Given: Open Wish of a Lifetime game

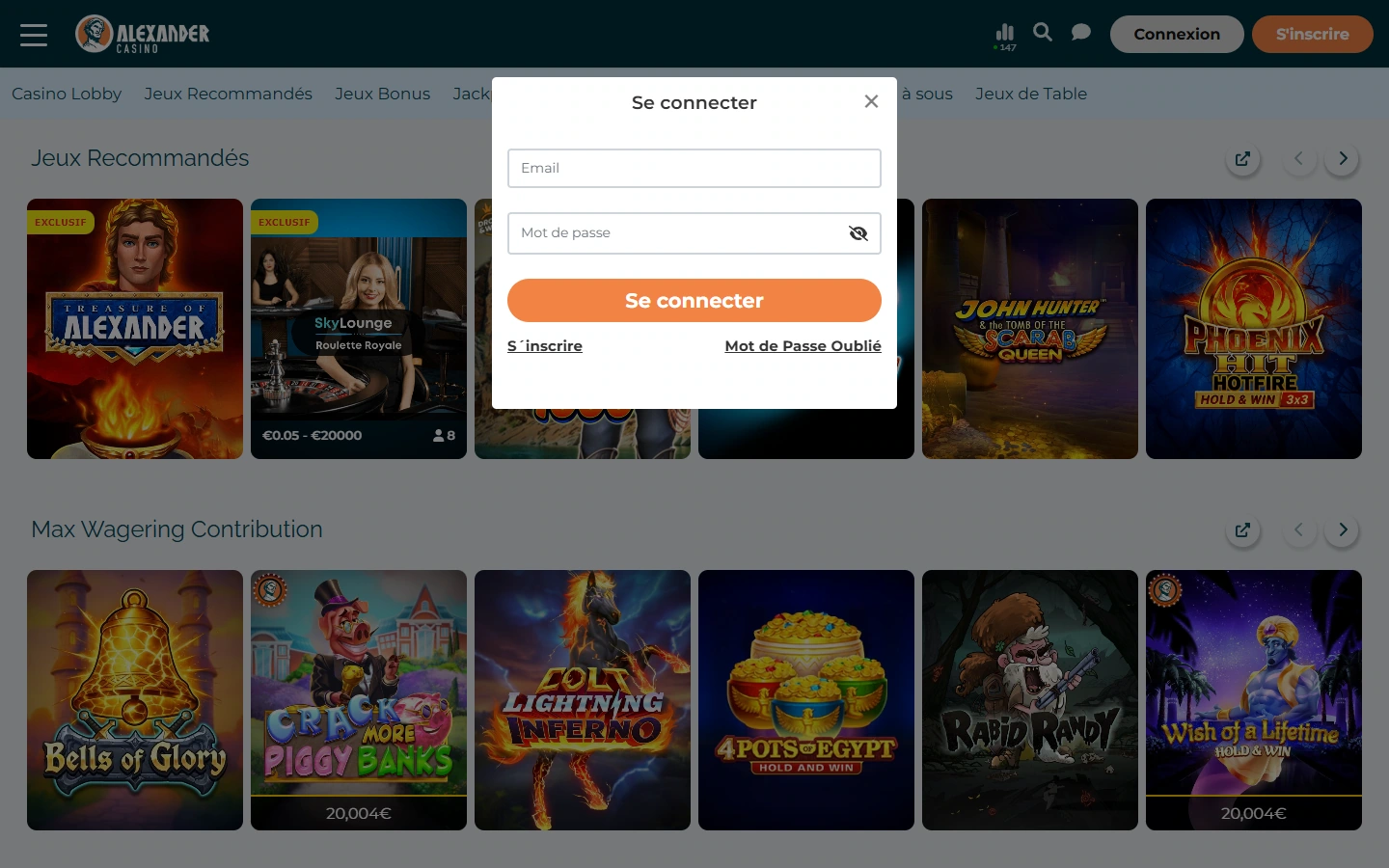Looking at the screenshot, I should coord(1254,700).
